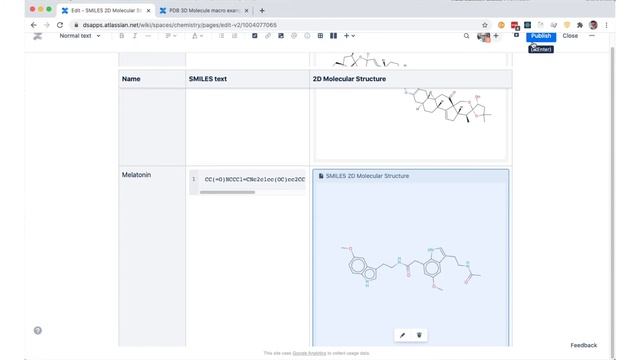
Task: Click the Publish button
Action: 541,36
